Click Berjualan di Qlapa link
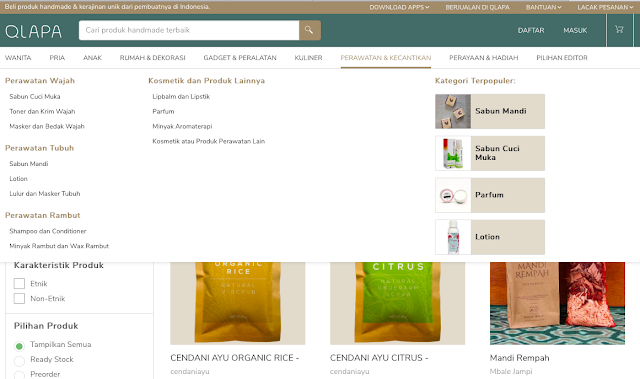Viewport: 640px width, 379px height. click(478, 7)
